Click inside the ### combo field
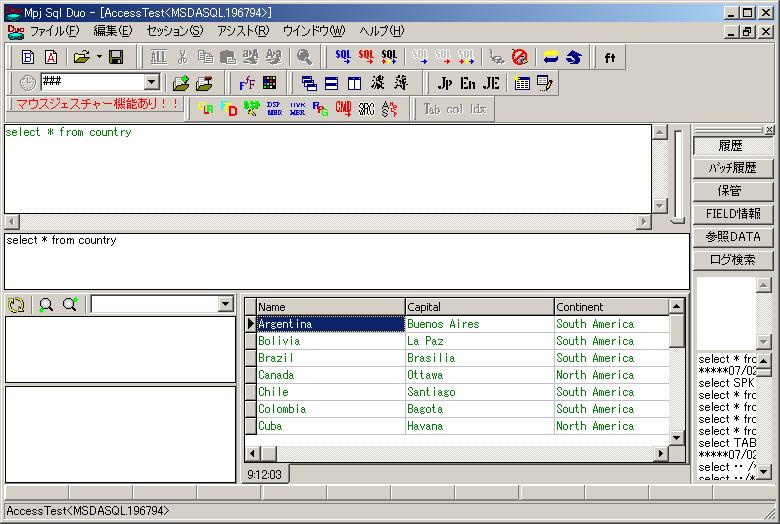 (x=93, y=82)
